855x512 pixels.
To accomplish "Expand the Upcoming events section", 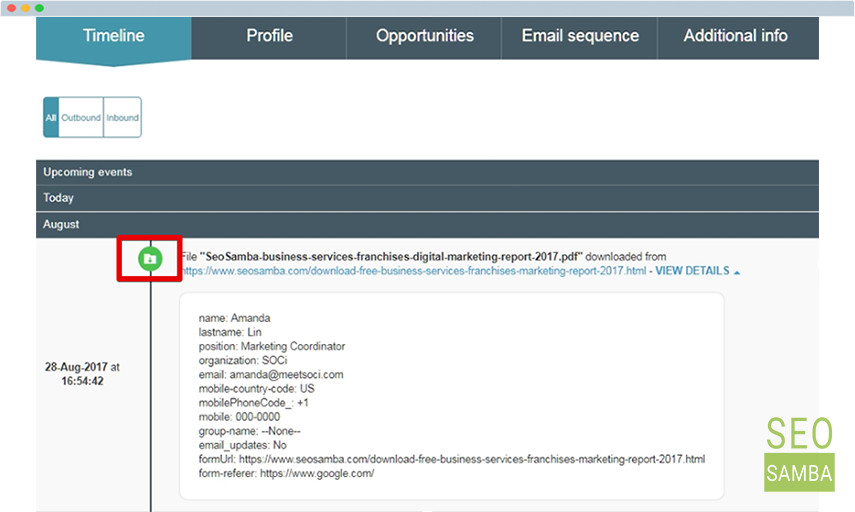I will click(x=428, y=172).
